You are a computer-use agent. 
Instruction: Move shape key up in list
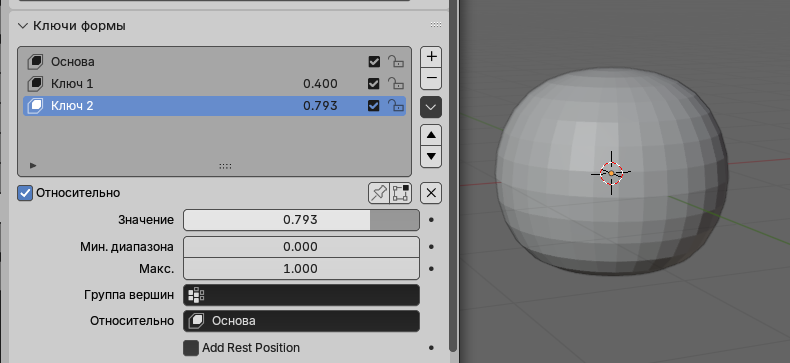[x=431, y=135]
